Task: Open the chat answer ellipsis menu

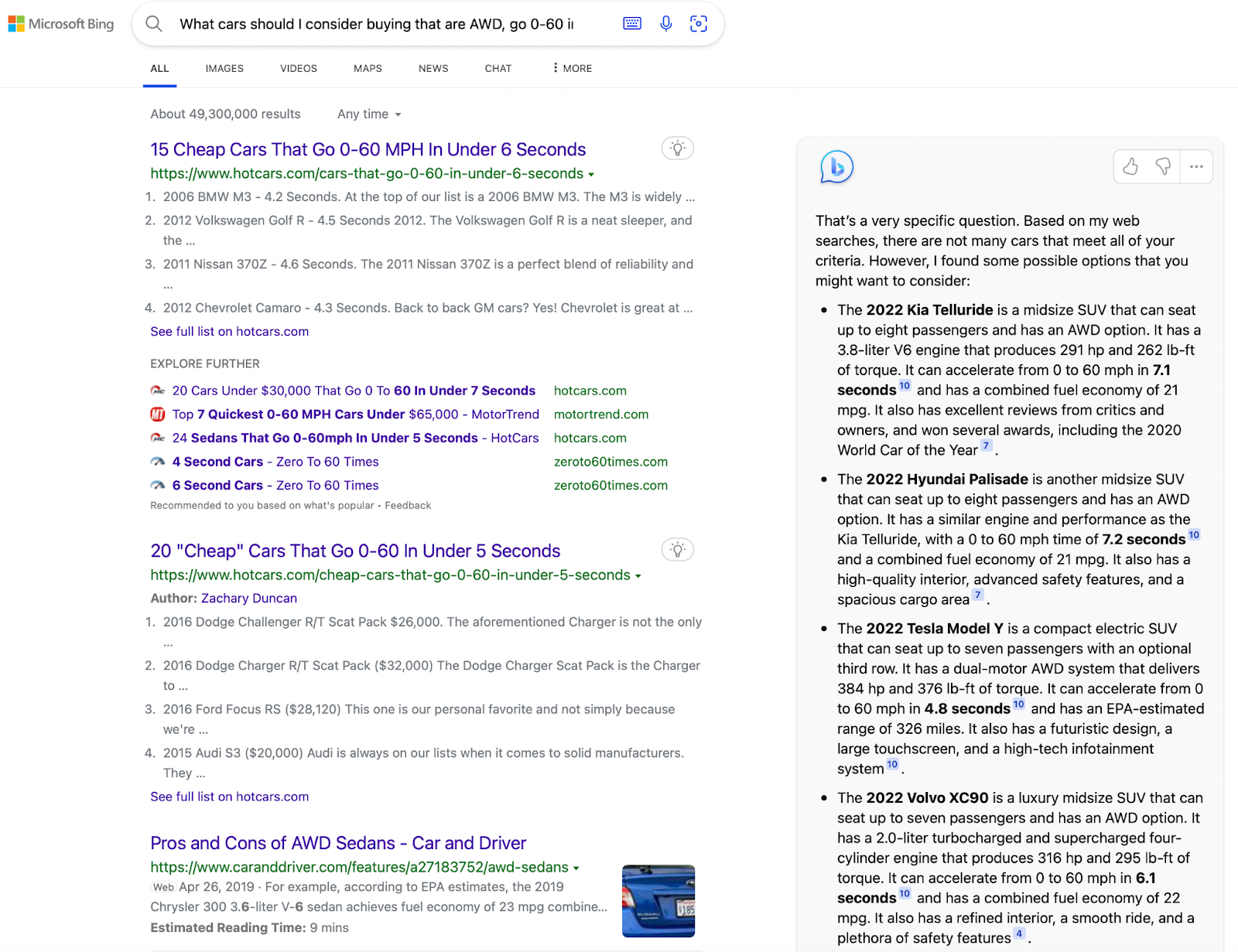Action: point(1196,166)
